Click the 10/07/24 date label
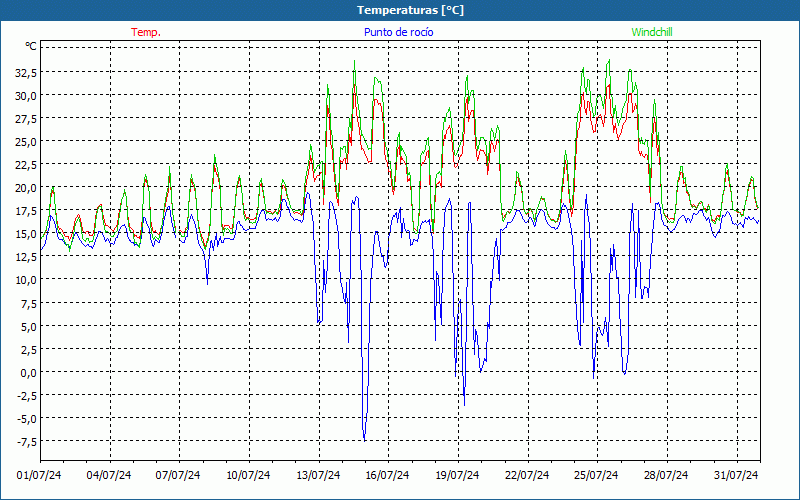 (248, 475)
